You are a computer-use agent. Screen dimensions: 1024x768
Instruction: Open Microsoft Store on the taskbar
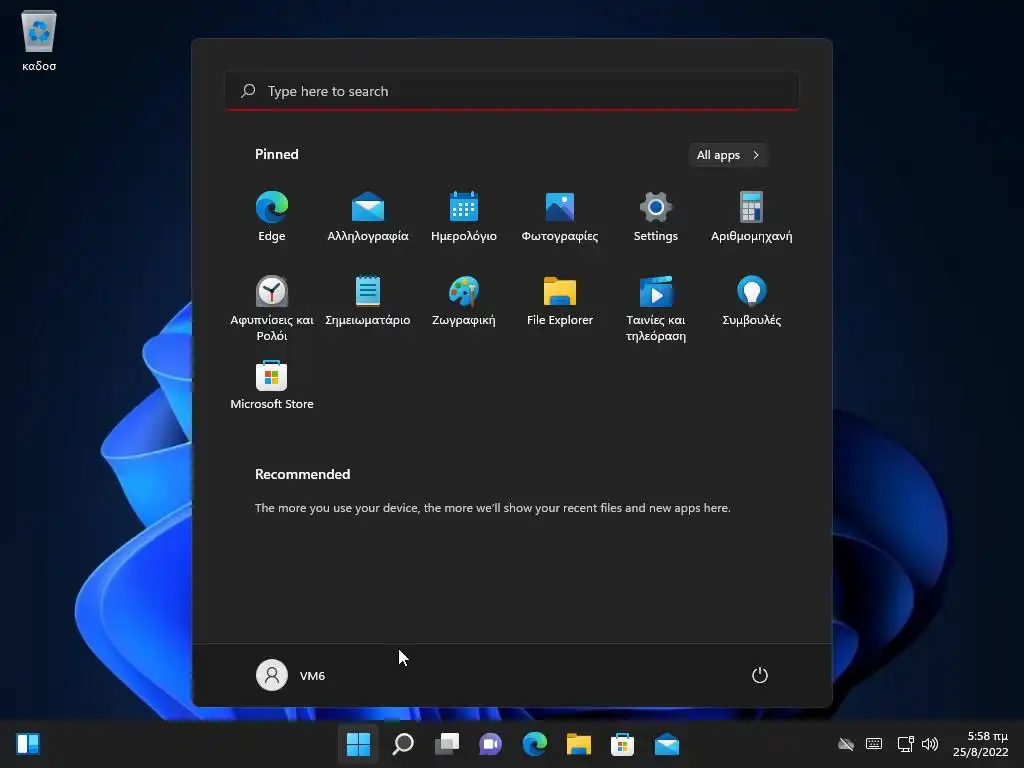pos(622,744)
